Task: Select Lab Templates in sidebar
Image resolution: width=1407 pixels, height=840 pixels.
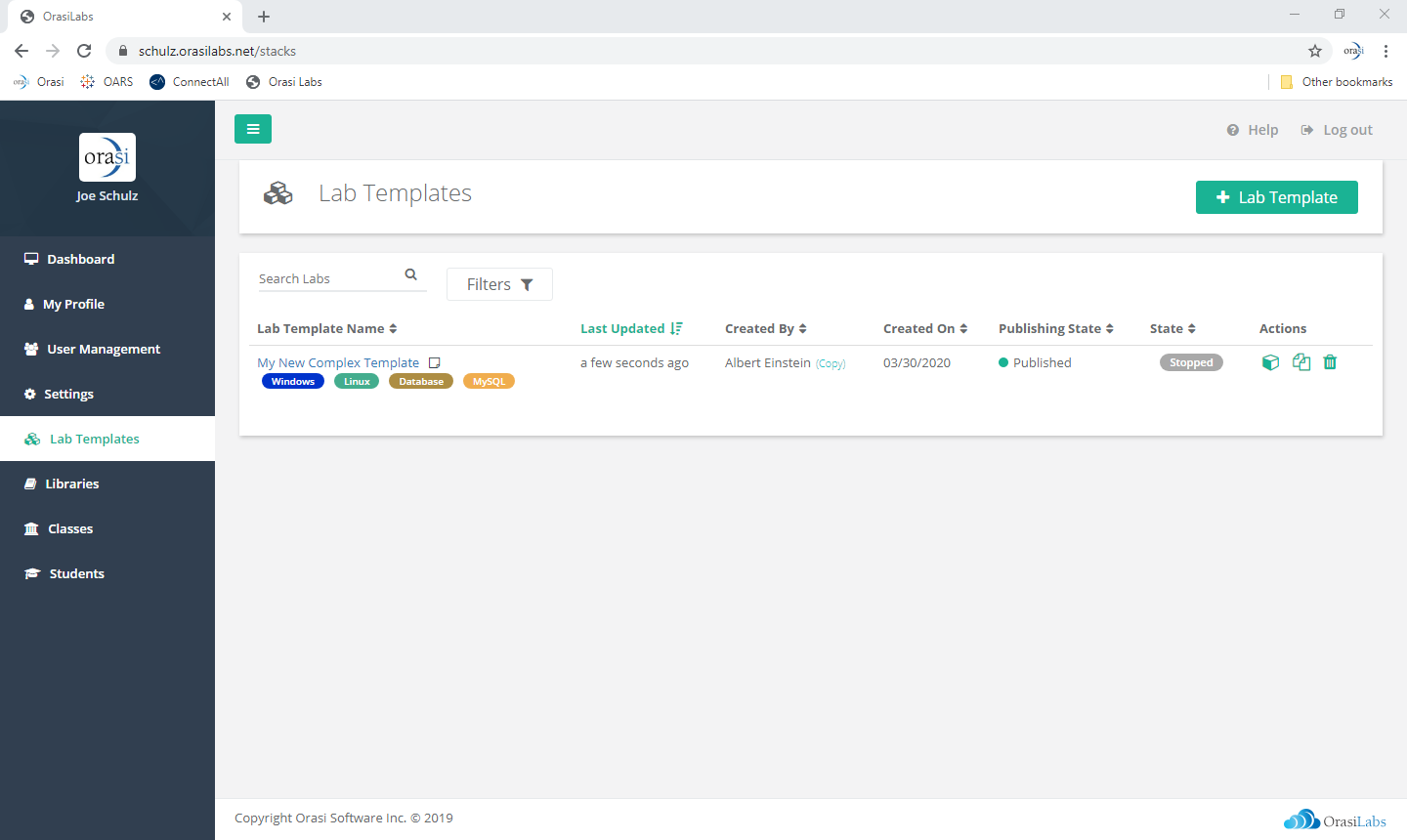Action: (x=107, y=439)
